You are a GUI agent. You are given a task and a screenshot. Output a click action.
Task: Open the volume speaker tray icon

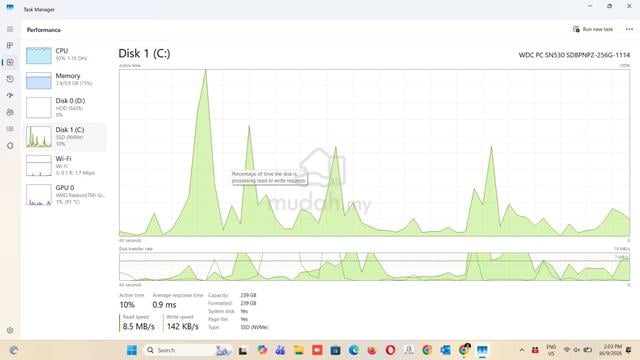pos(577,350)
